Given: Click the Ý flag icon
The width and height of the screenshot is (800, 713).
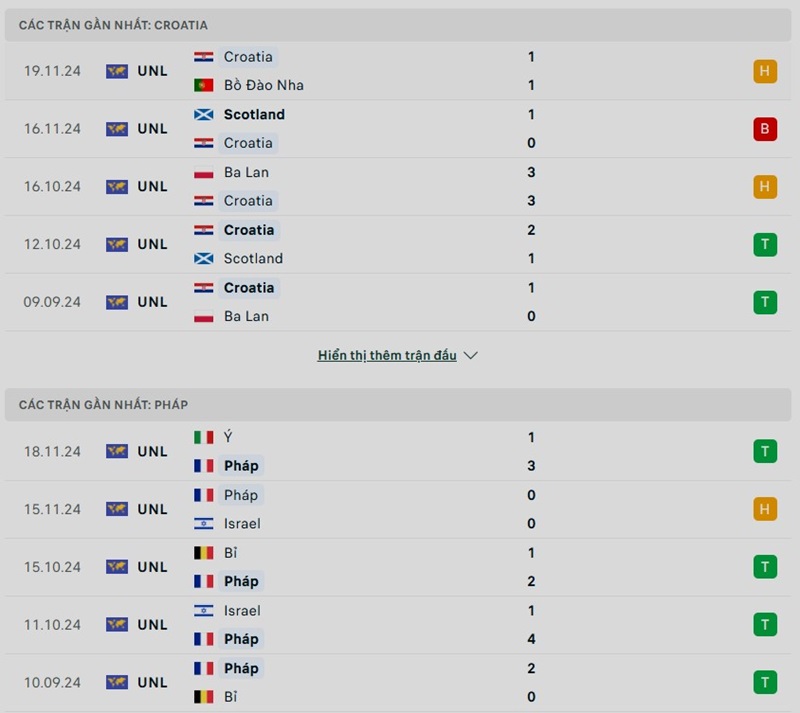Looking at the screenshot, I should pos(204,437).
